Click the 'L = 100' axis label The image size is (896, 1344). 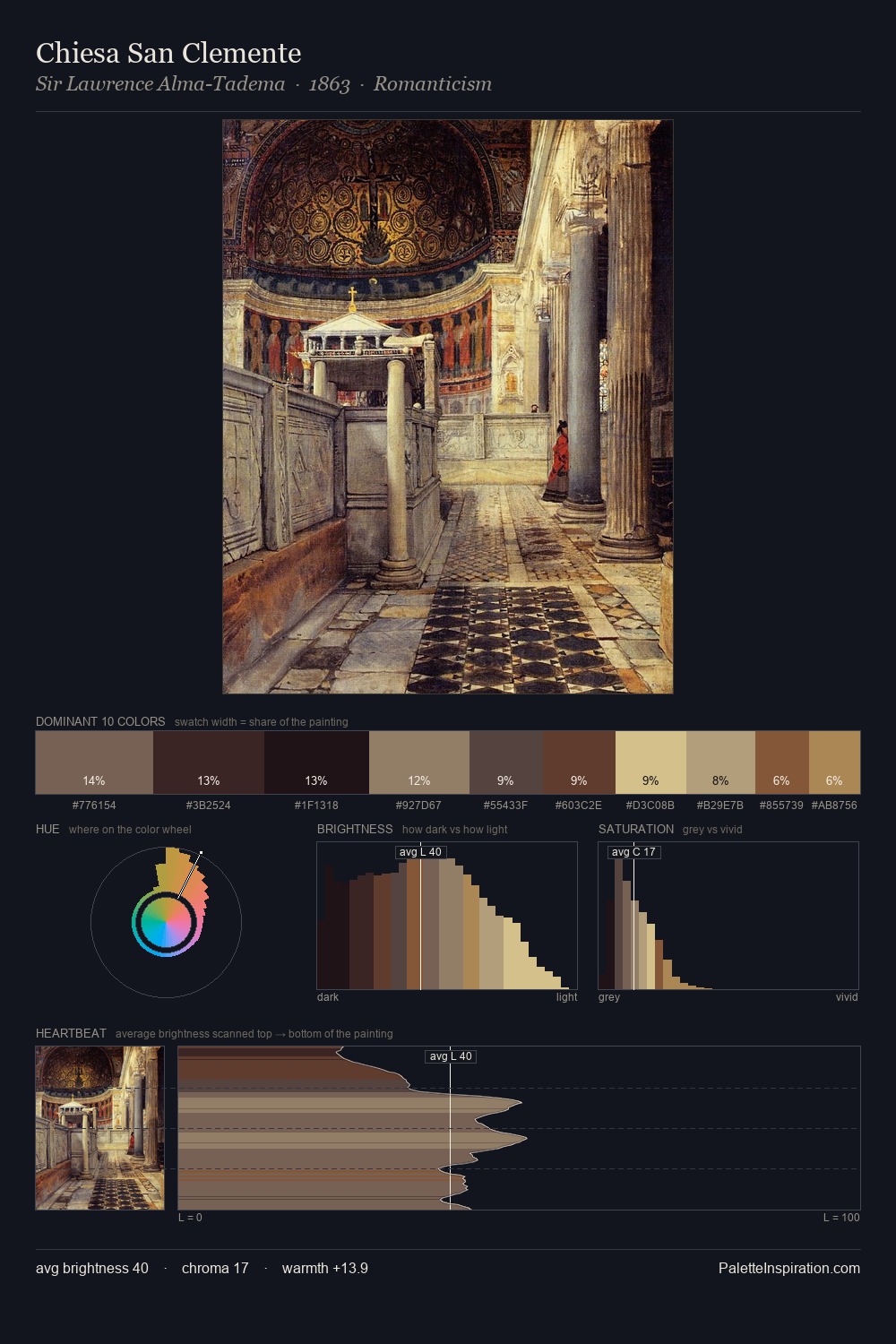841,1218
